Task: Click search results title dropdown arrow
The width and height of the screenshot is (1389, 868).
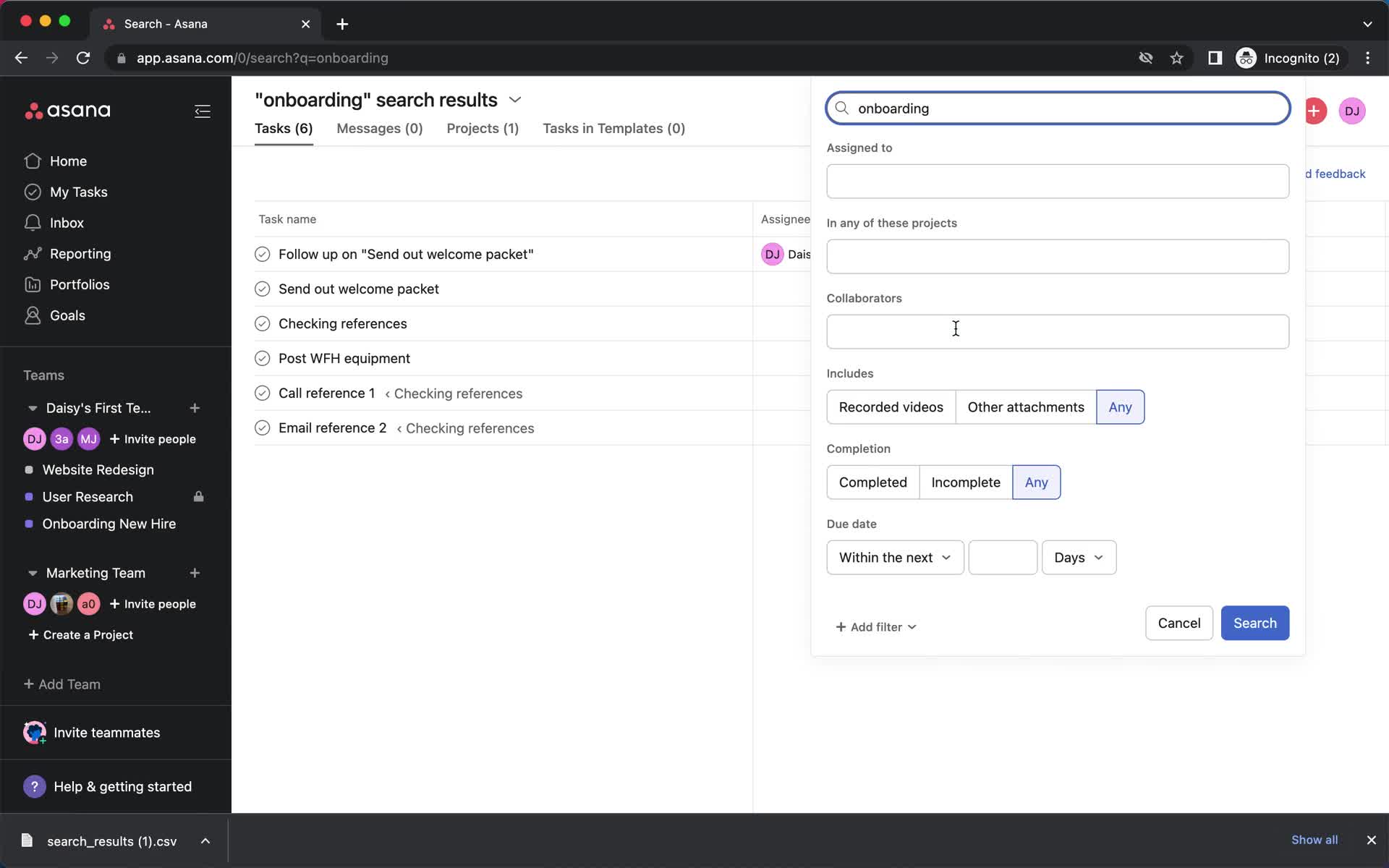Action: [x=515, y=99]
